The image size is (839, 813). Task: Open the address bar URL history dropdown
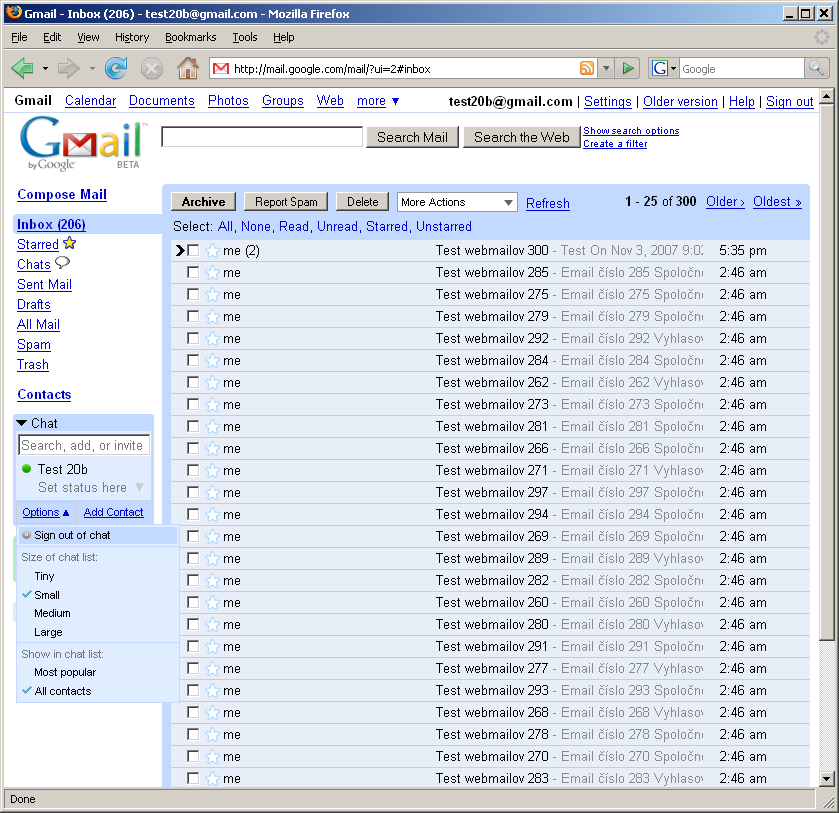(x=606, y=68)
